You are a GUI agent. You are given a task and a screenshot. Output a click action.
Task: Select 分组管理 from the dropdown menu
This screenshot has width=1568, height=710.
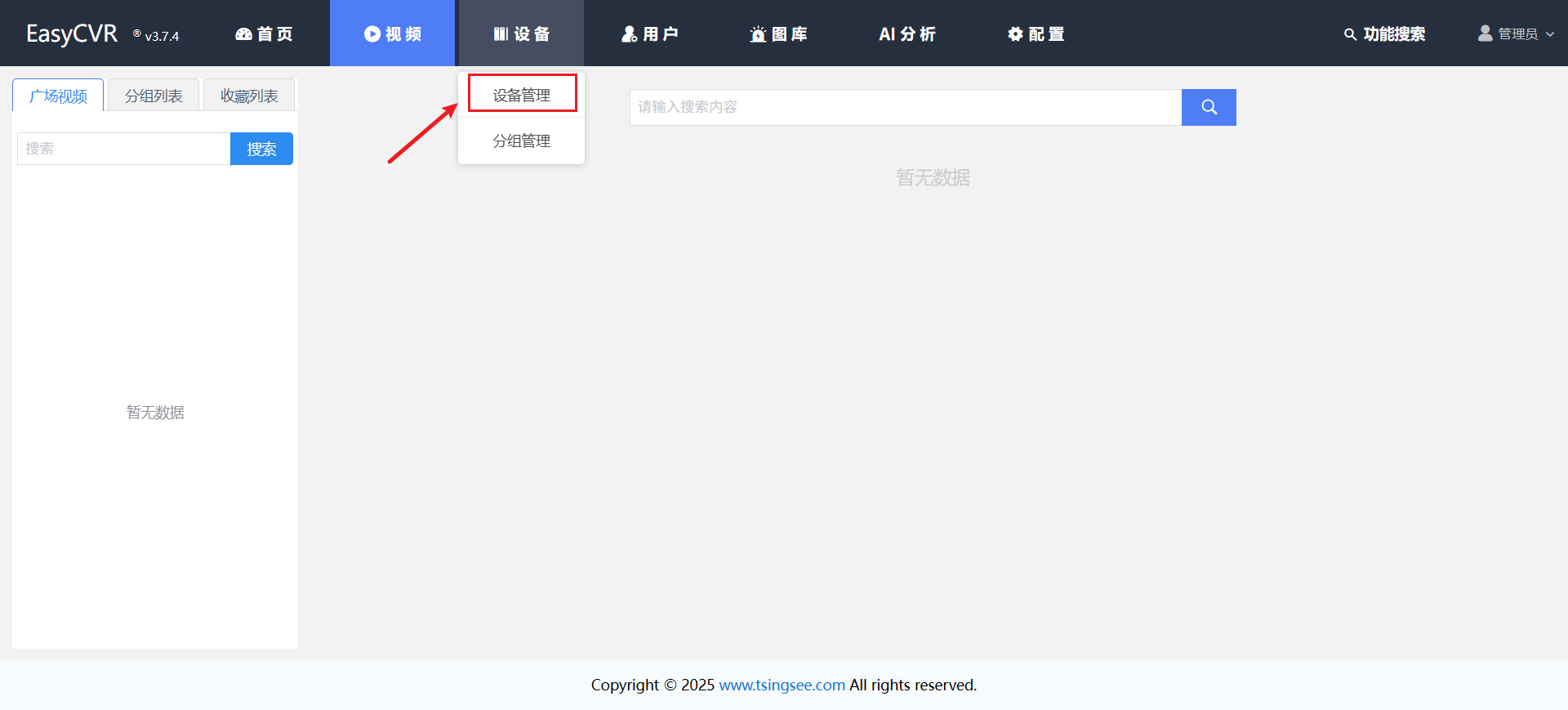(x=522, y=141)
